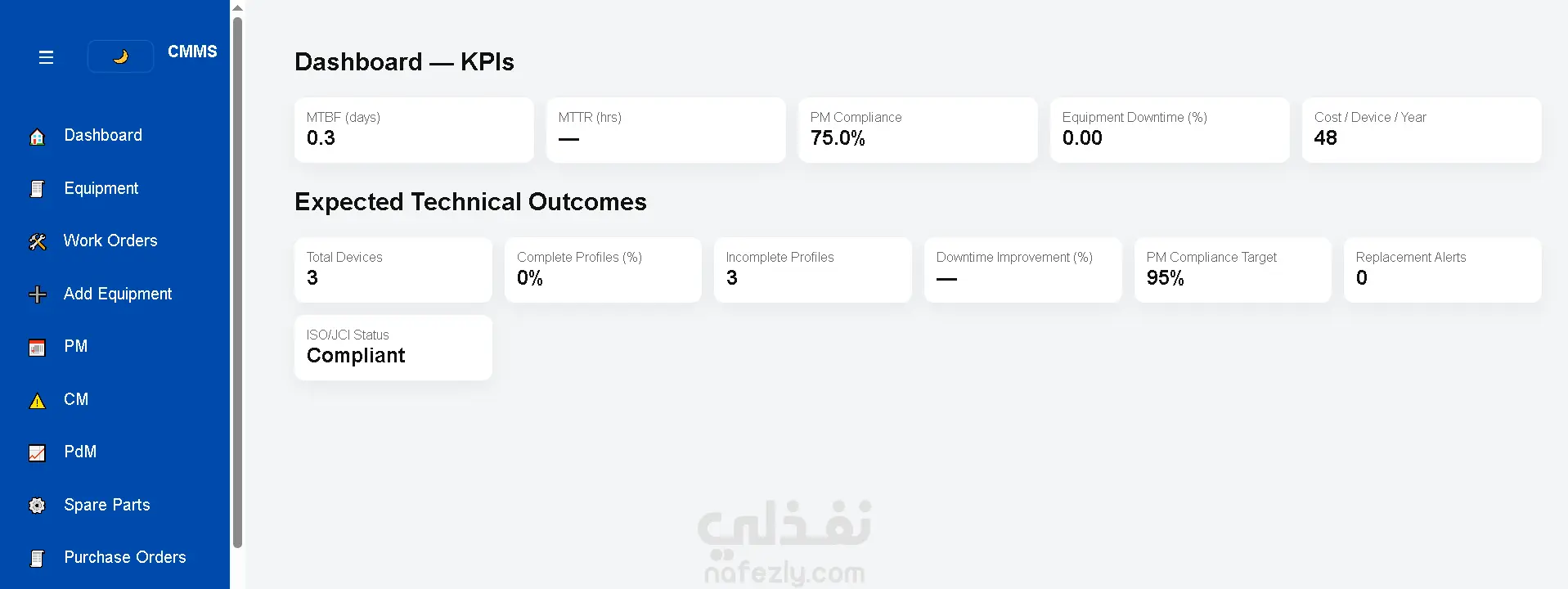Click the Equipment document icon

[37, 189]
